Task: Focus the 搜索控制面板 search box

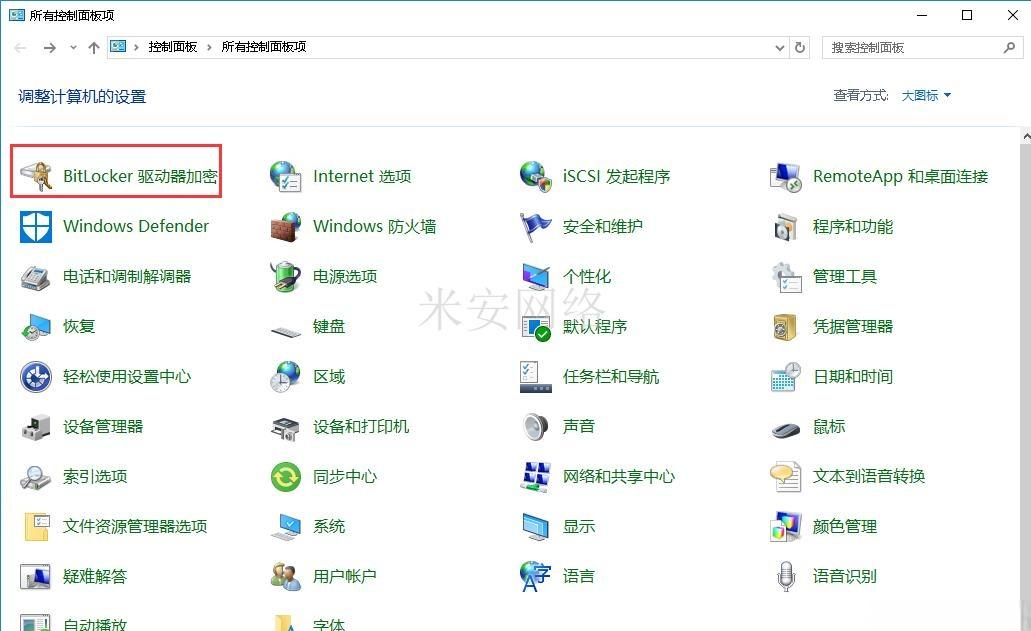Action: tap(922, 47)
